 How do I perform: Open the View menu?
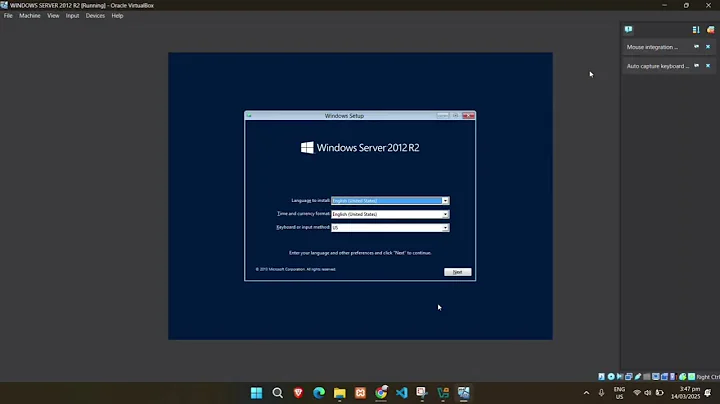pyautogui.click(x=53, y=16)
